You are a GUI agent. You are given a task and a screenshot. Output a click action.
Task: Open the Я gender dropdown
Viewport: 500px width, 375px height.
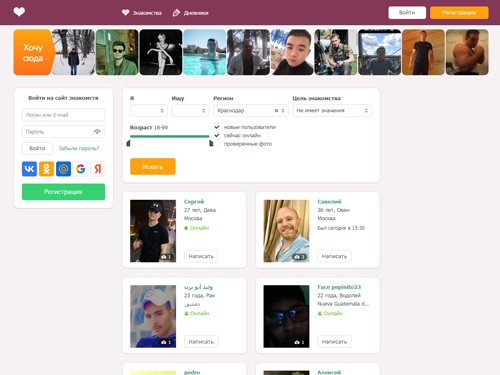[149, 110]
